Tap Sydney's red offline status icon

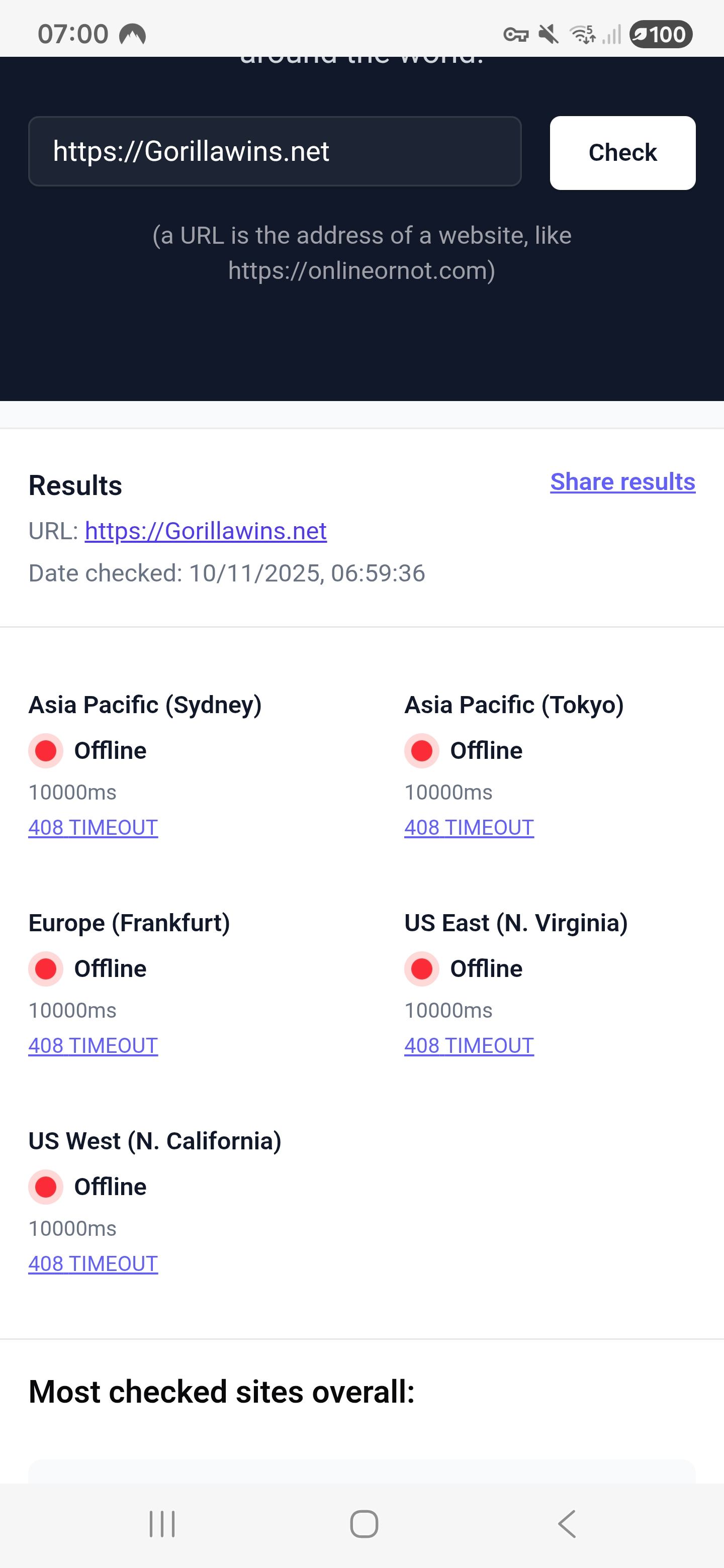coord(46,750)
